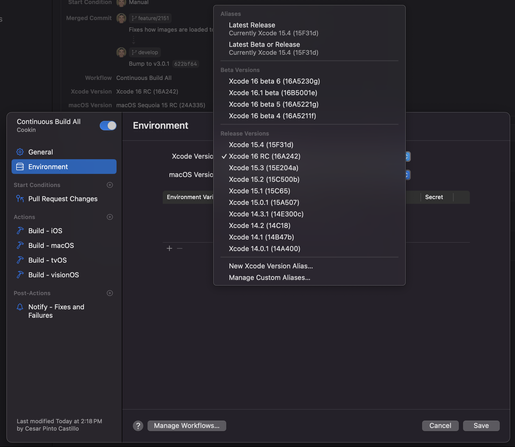
Task: Select Xcode 14.3.1 (14E300c)
Action: (309, 214)
